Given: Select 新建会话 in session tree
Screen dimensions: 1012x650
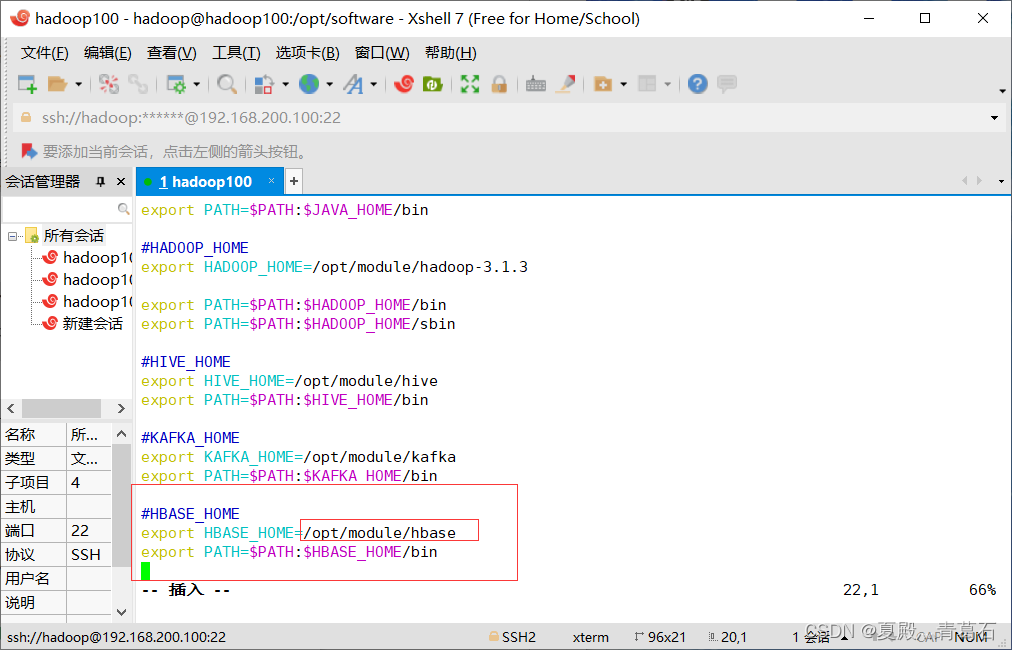Looking at the screenshot, I should pyautogui.click(x=92, y=323).
